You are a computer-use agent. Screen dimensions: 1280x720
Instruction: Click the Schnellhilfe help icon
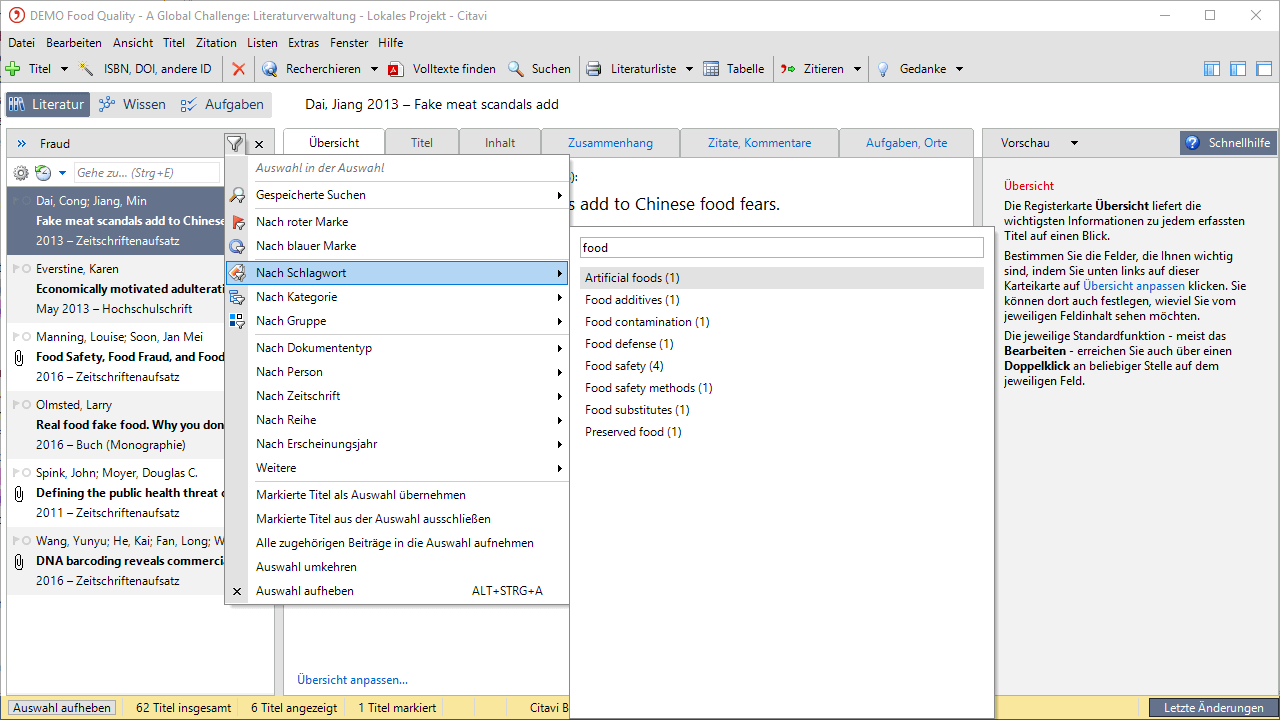[x=1192, y=143]
